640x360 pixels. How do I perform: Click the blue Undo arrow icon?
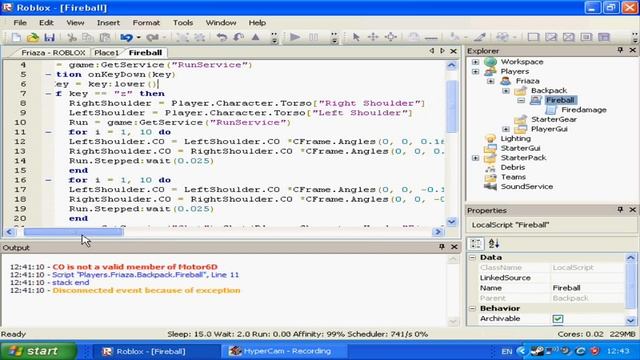click(x=127, y=38)
